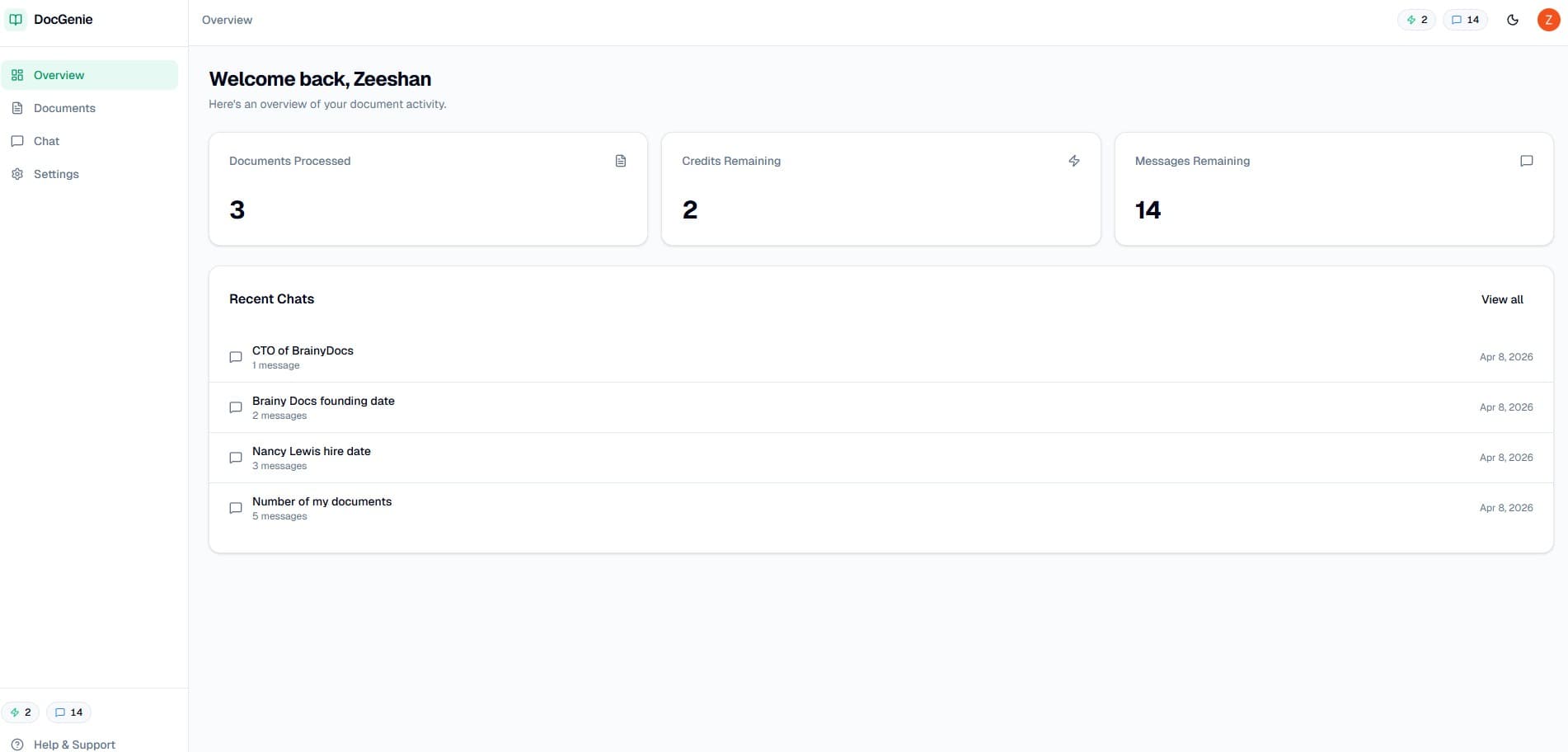1568x752 pixels.
Task: Open Help & Support link
Action: (74, 745)
